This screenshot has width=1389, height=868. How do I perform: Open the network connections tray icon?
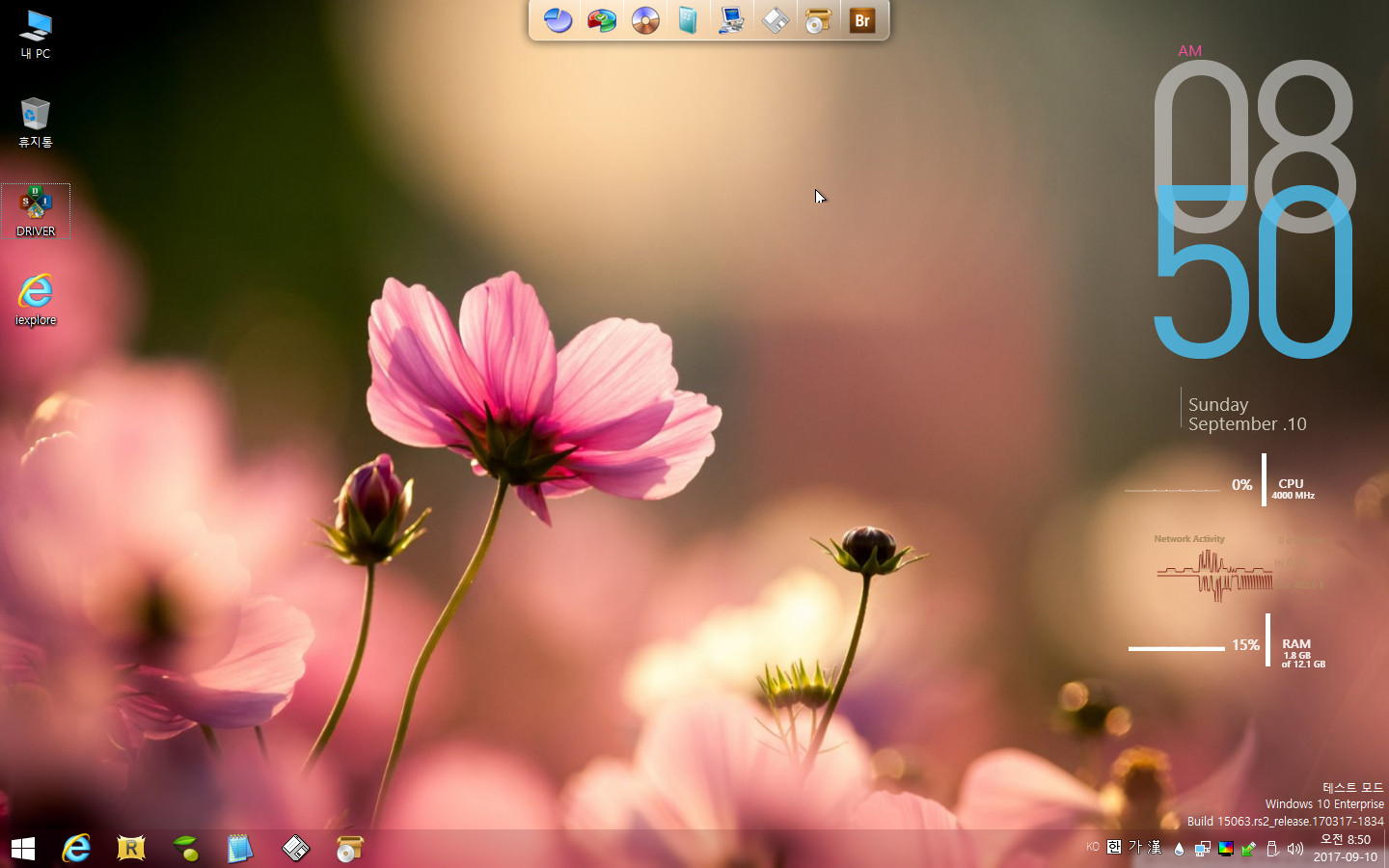[1203, 849]
